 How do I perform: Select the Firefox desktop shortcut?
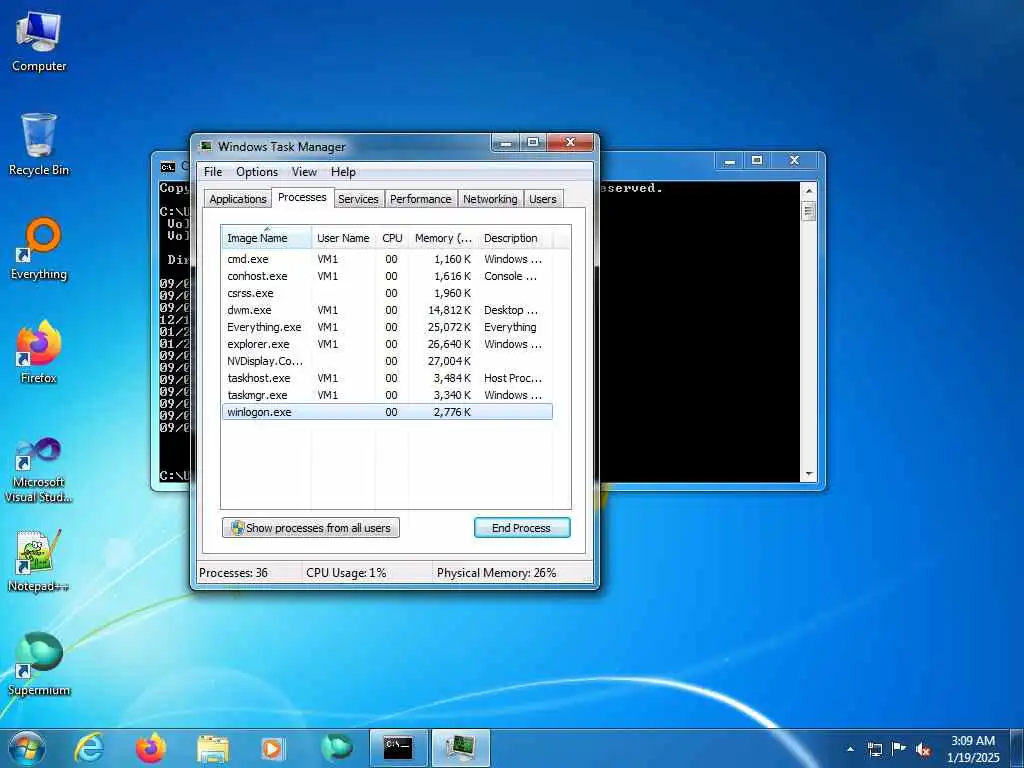(x=39, y=353)
